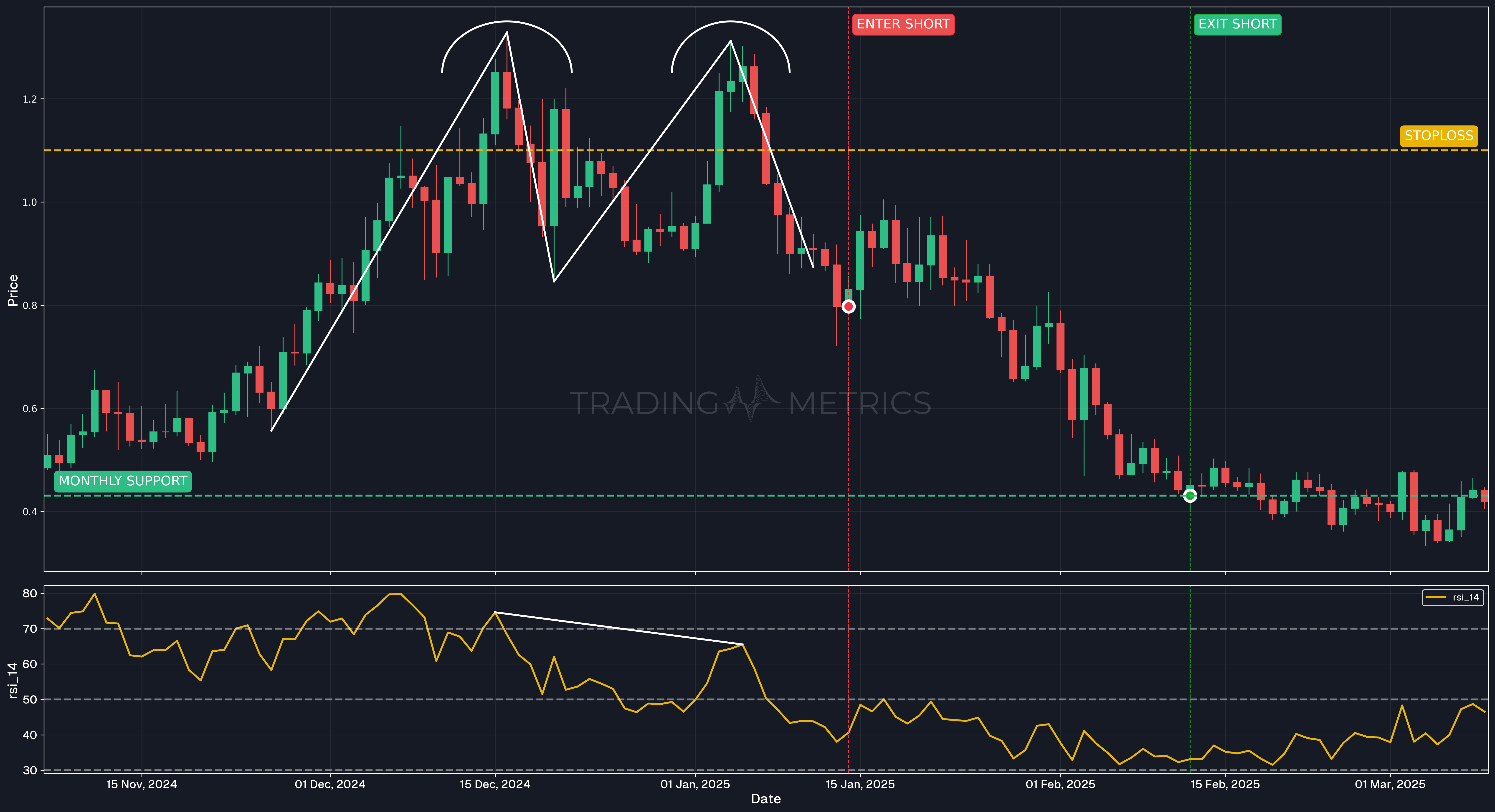Click the 50 RSI axis value
1495x812 pixels.
pyautogui.click(x=30, y=699)
